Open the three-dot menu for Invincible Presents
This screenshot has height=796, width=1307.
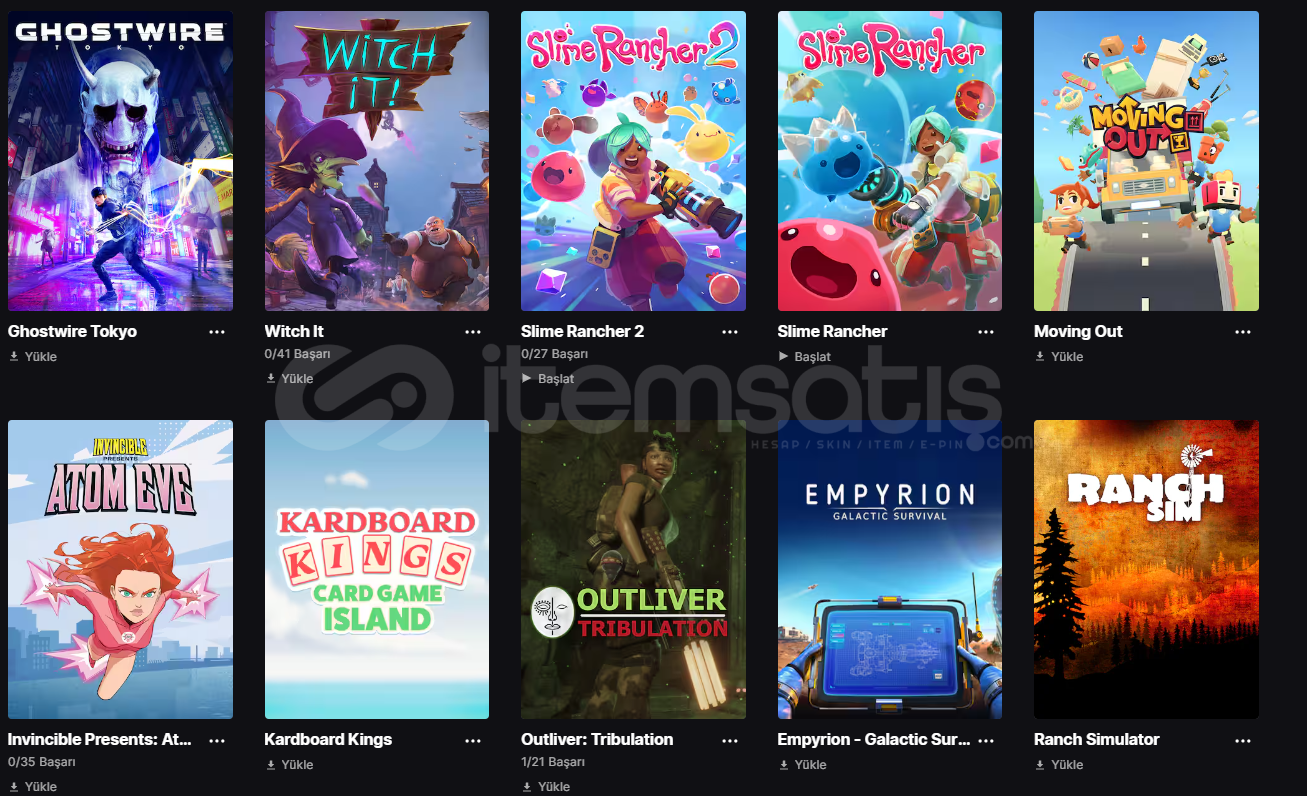pos(217,741)
